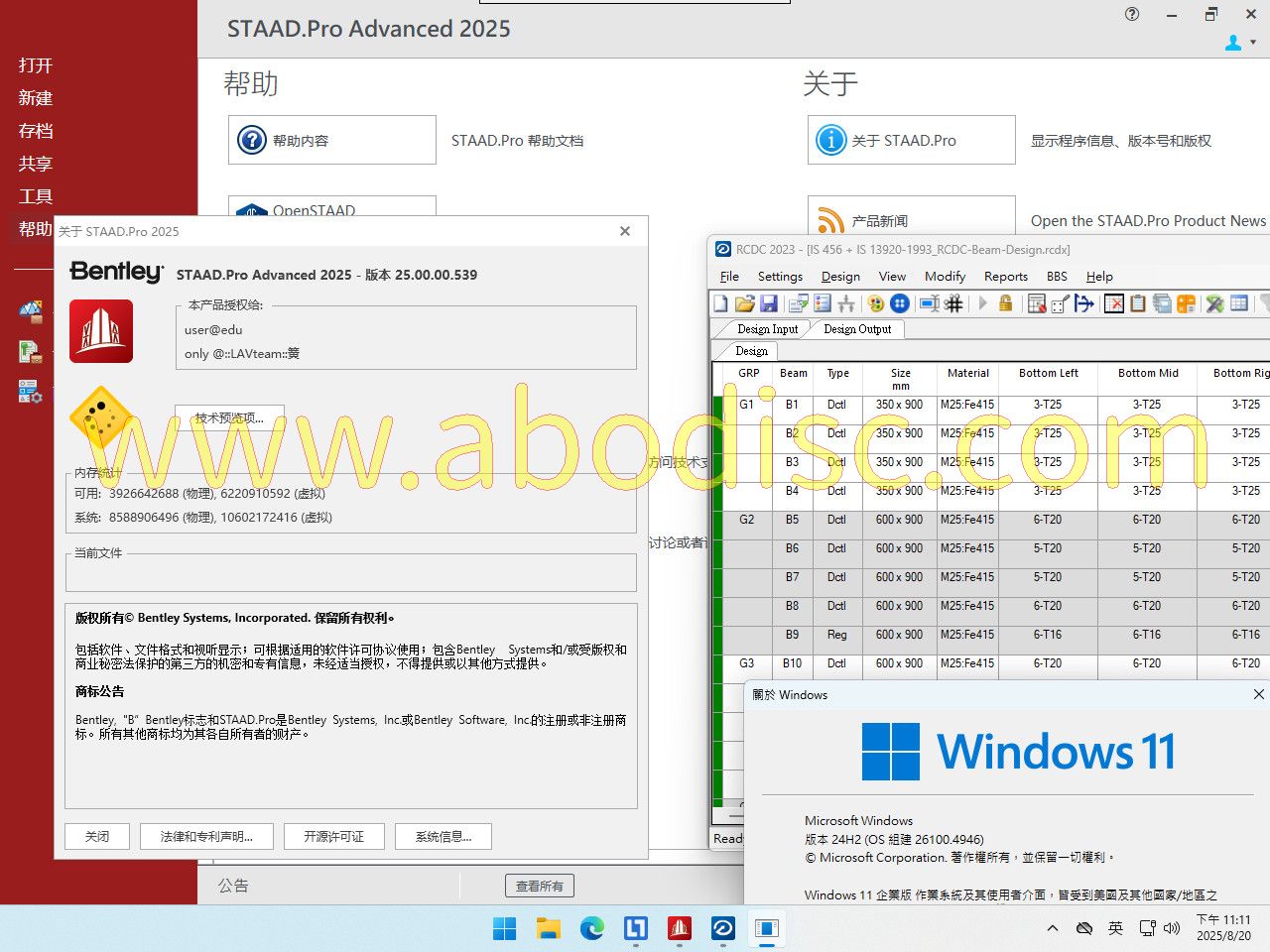This screenshot has width=1270, height=952.
Task: Click the document briefcase icon in STAAD sidebar
Action: [x=31, y=351]
